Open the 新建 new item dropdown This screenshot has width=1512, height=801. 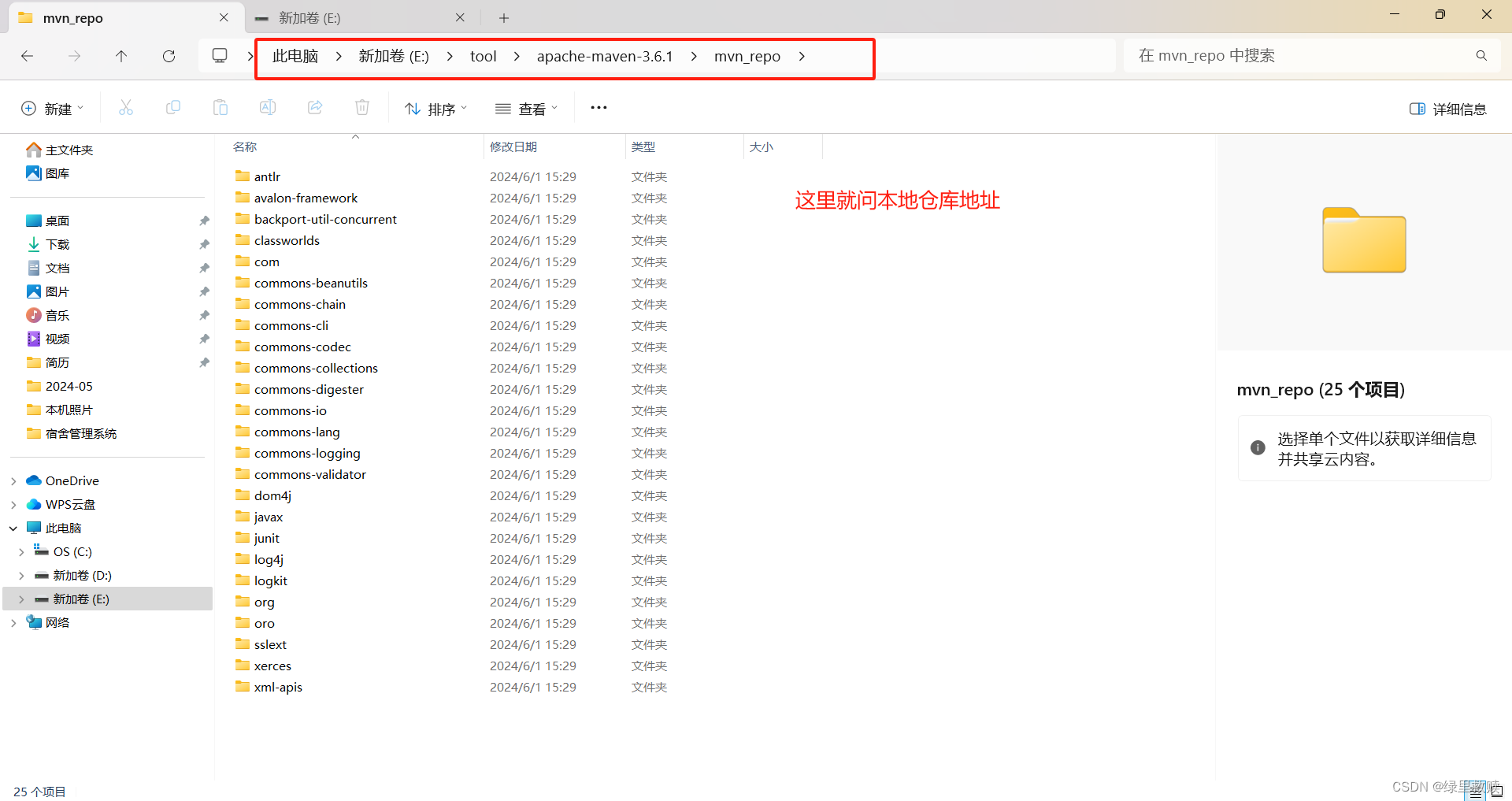pos(51,108)
